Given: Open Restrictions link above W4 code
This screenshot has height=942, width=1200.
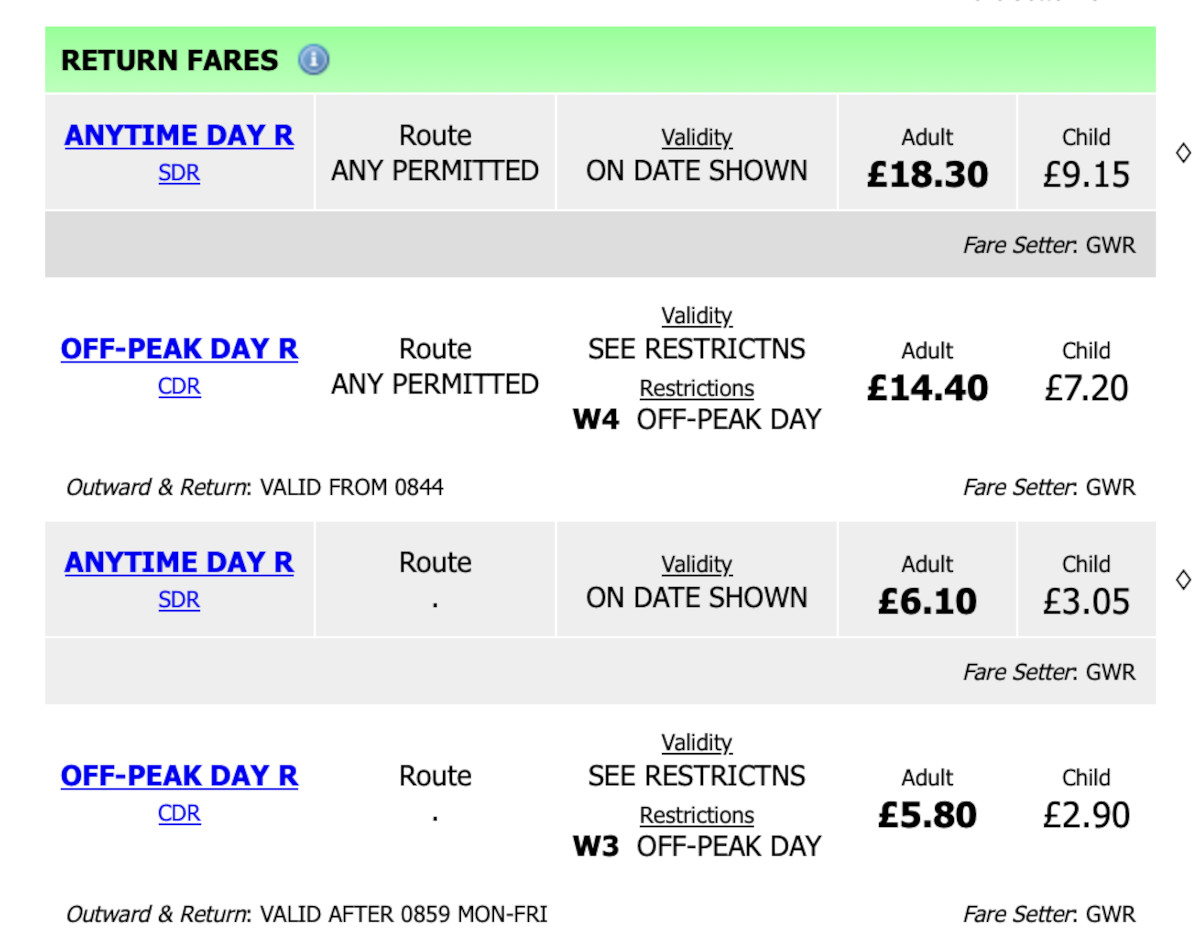Looking at the screenshot, I should [696, 388].
